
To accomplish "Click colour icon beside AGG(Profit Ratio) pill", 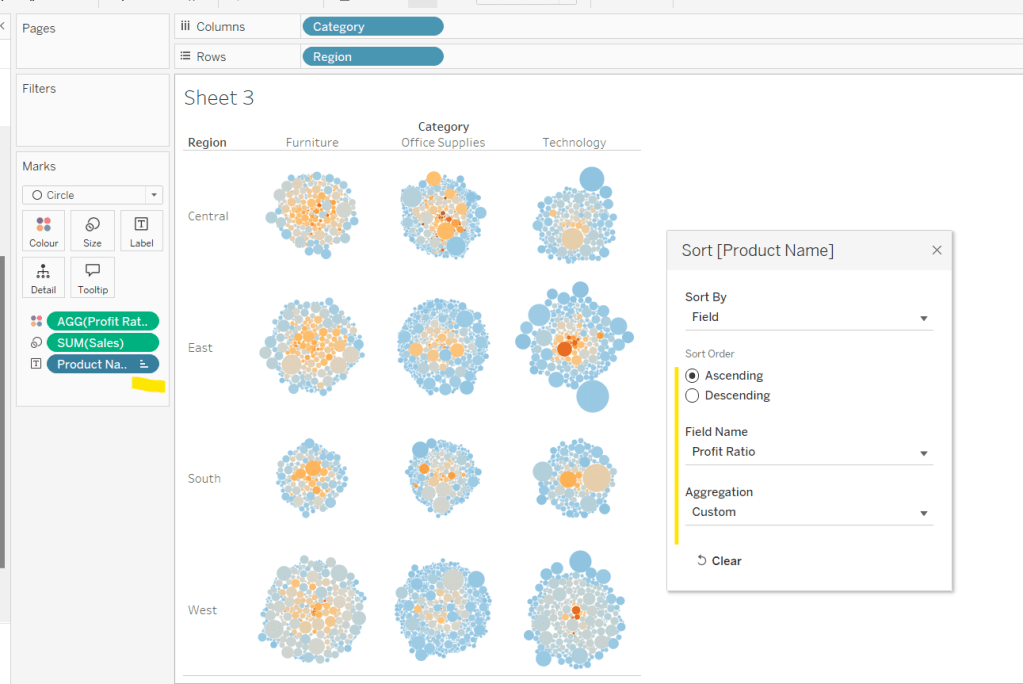I will 37,321.
